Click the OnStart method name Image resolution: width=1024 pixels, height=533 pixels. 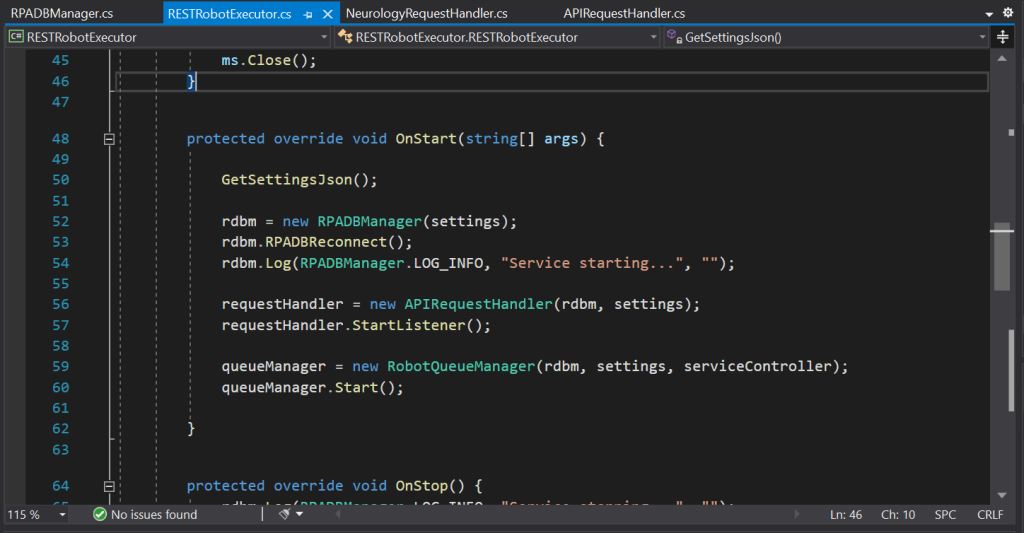(426, 138)
